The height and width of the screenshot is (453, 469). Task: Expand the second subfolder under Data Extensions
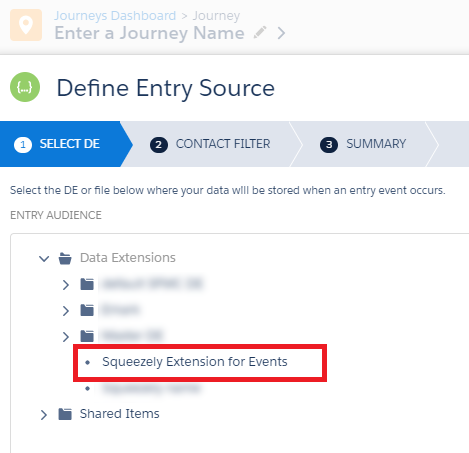tap(66, 311)
